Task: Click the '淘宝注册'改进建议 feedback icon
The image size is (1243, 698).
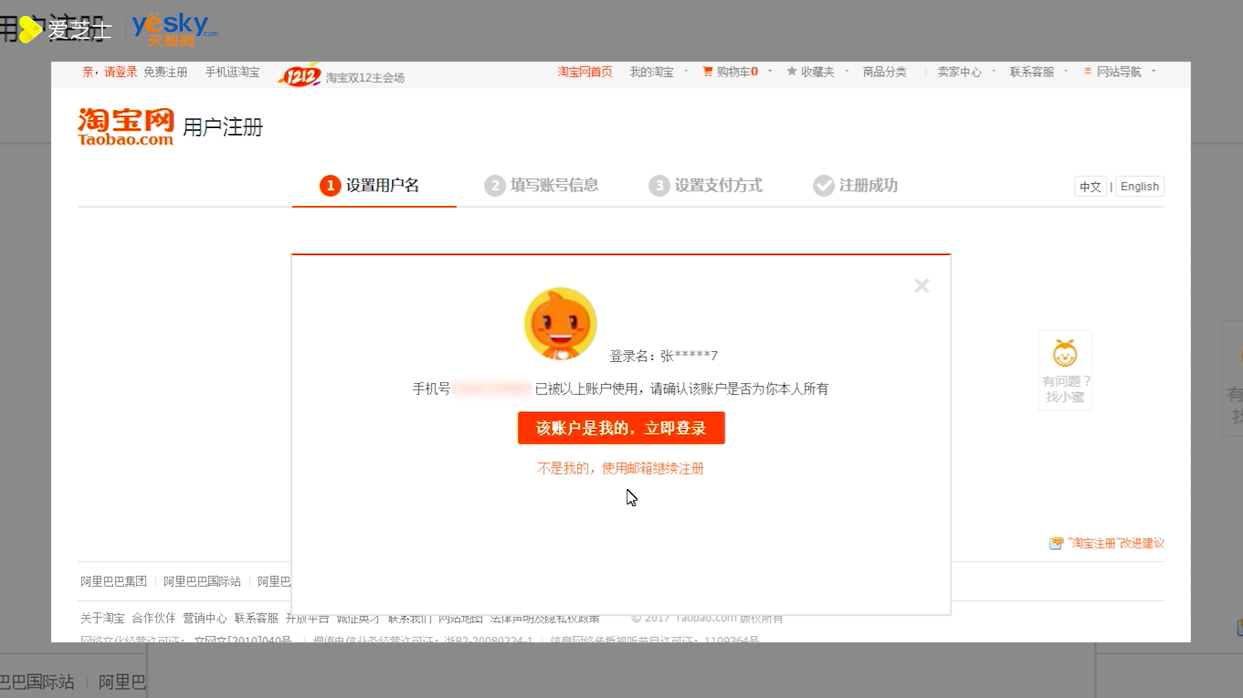Action: 1055,544
